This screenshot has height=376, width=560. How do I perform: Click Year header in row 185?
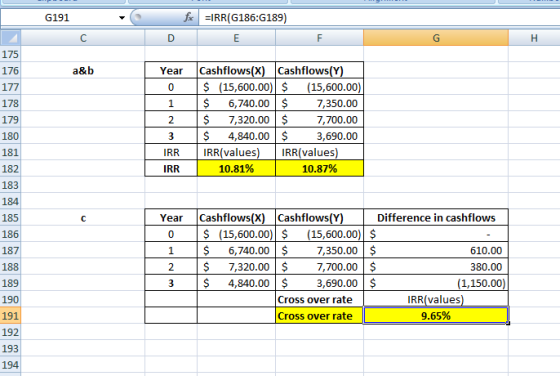pyautogui.click(x=171, y=218)
